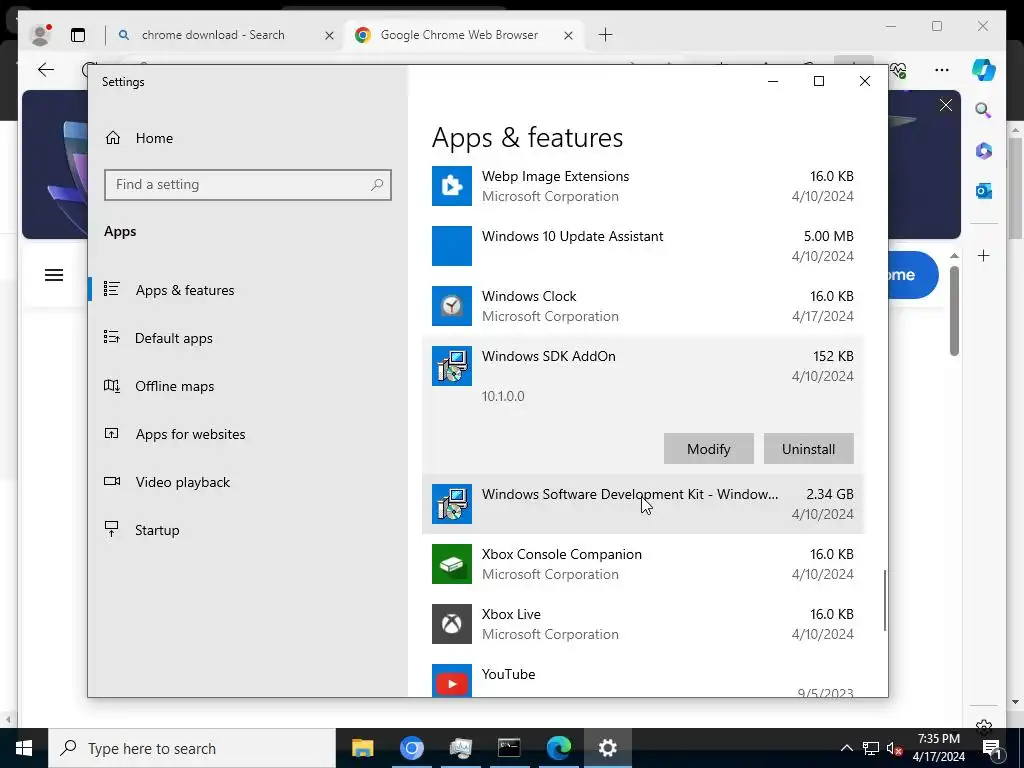Select the YouTube app icon

point(451,680)
